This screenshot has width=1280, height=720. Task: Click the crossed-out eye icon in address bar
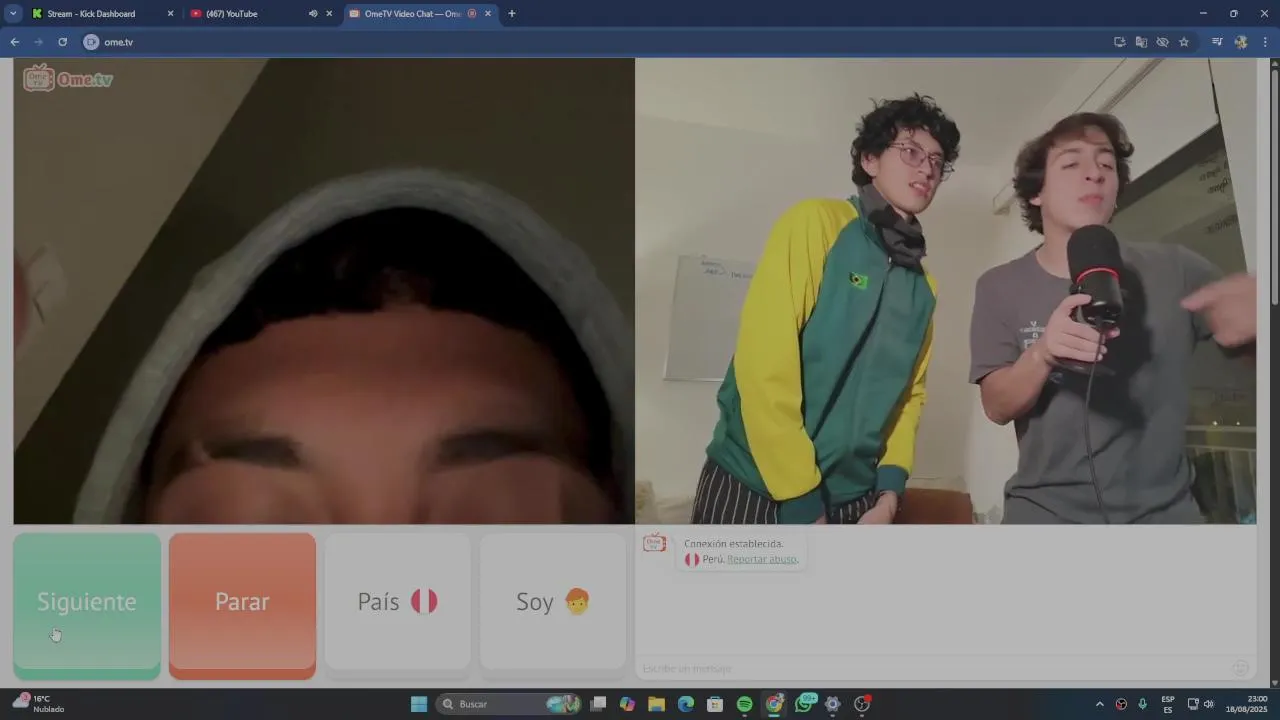pos(1162,42)
